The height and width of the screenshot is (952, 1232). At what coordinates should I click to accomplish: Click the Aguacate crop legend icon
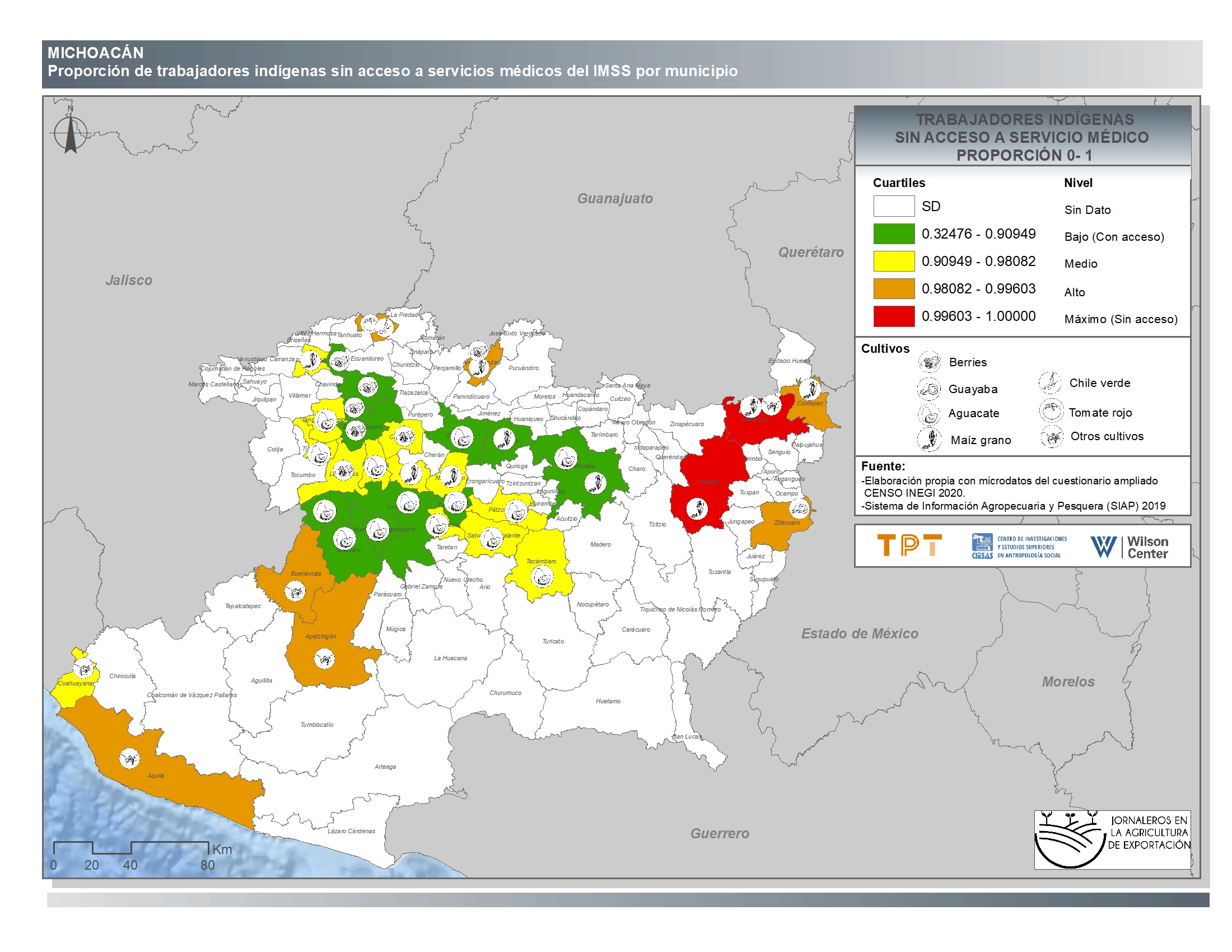[928, 414]
